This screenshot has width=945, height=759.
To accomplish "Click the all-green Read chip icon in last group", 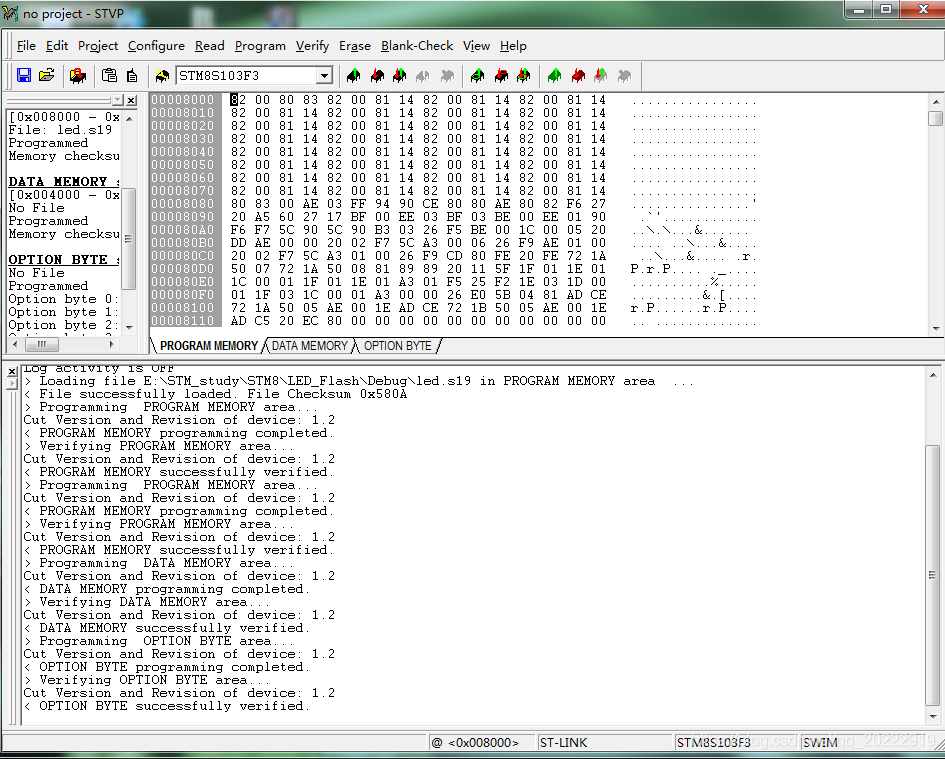I will tap(554, 75).
